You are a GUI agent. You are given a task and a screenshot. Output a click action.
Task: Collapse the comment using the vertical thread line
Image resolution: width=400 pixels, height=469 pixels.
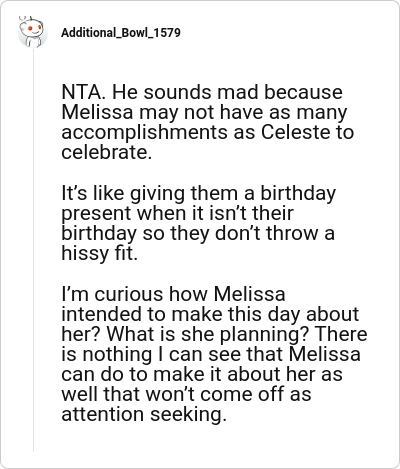[33, 250]
